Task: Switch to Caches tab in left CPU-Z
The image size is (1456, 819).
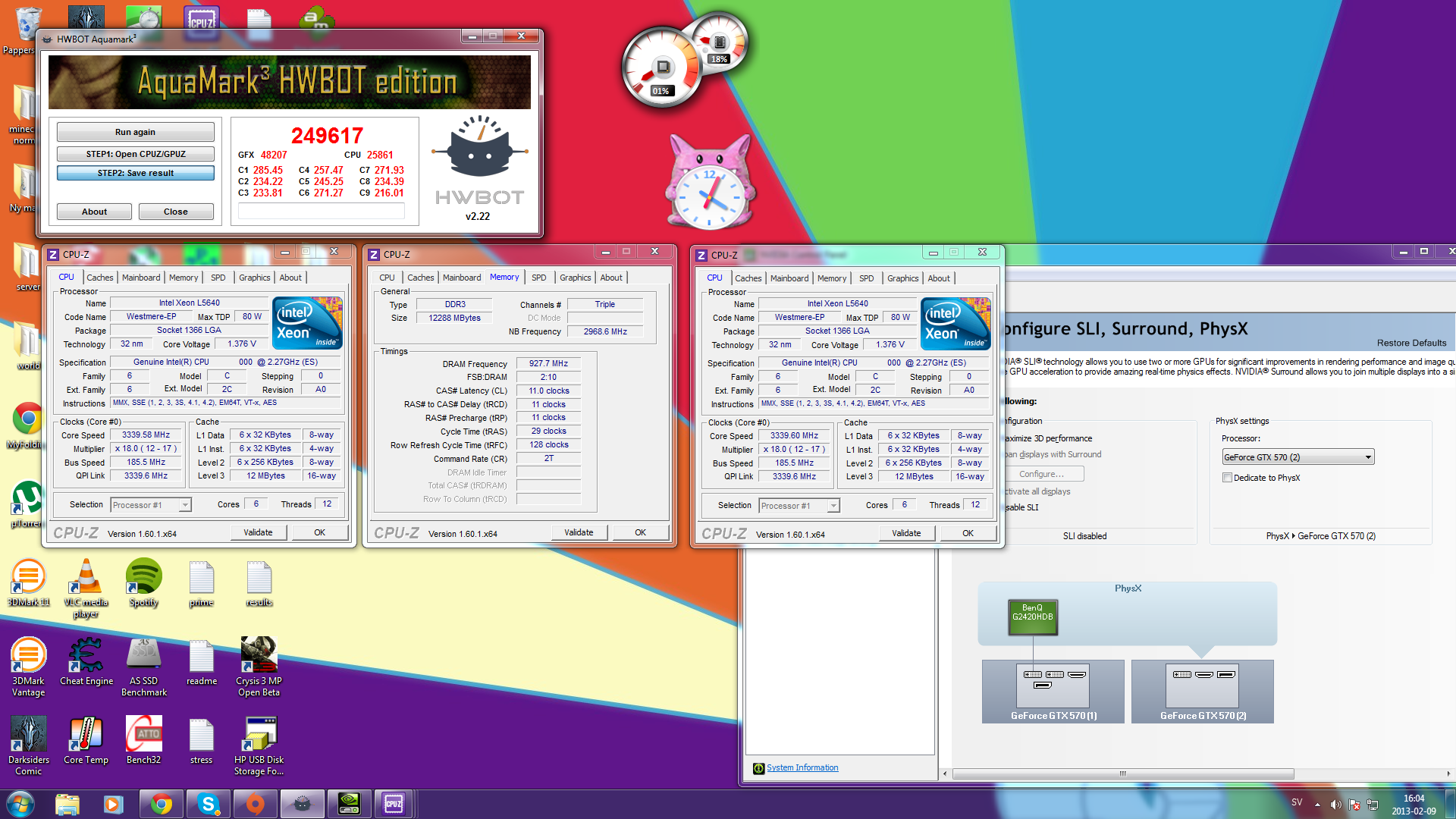Action: click(99, 278)
